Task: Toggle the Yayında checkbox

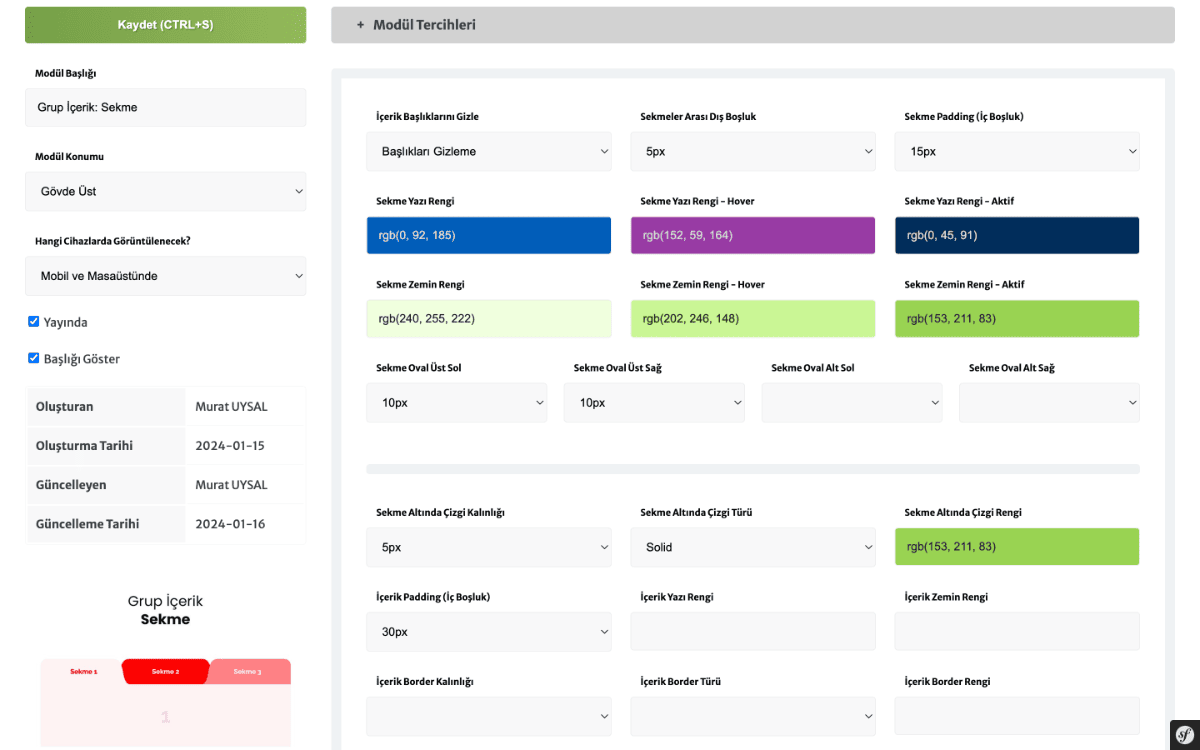Action: [34, 322]
